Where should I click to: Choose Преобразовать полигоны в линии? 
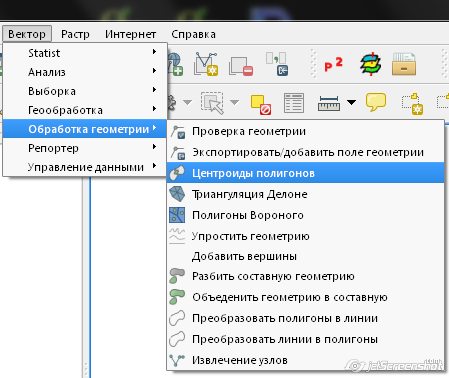click(305, 318)
